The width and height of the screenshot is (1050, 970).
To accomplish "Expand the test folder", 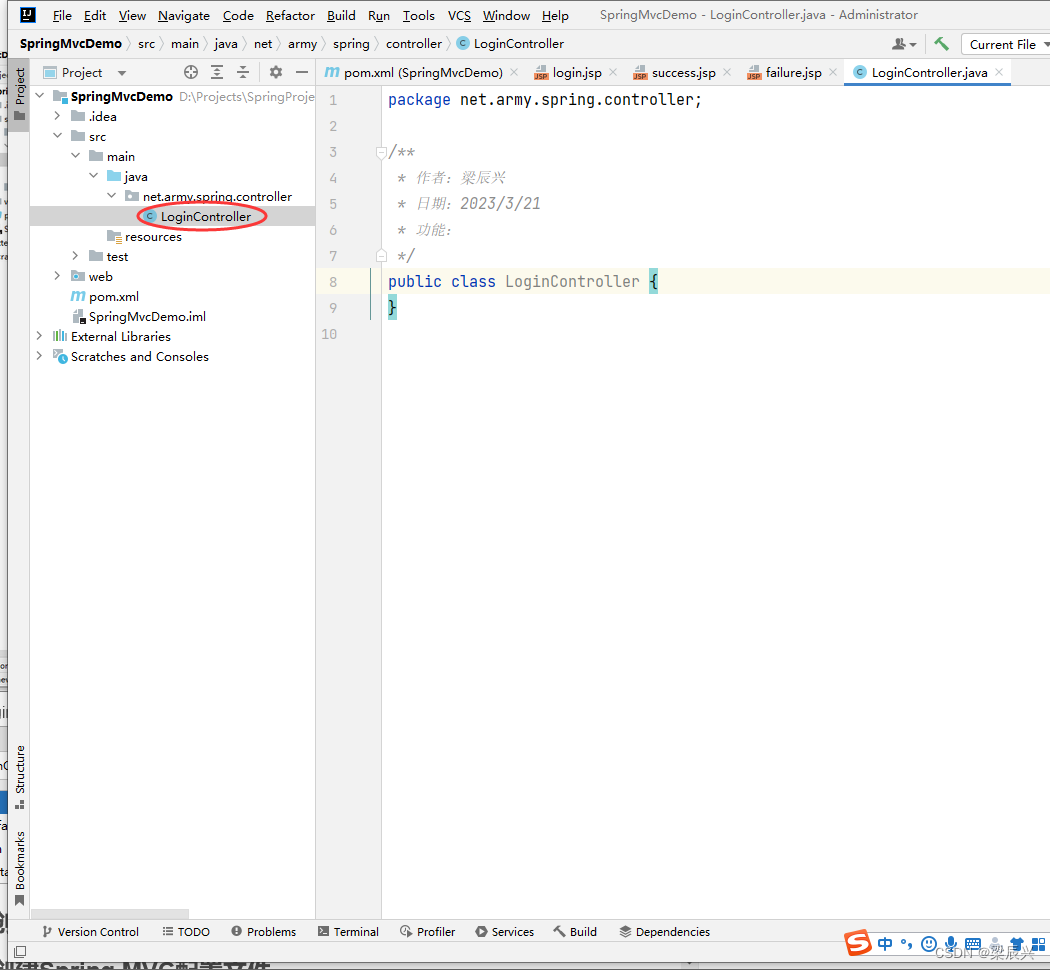I will click(76, 256).
